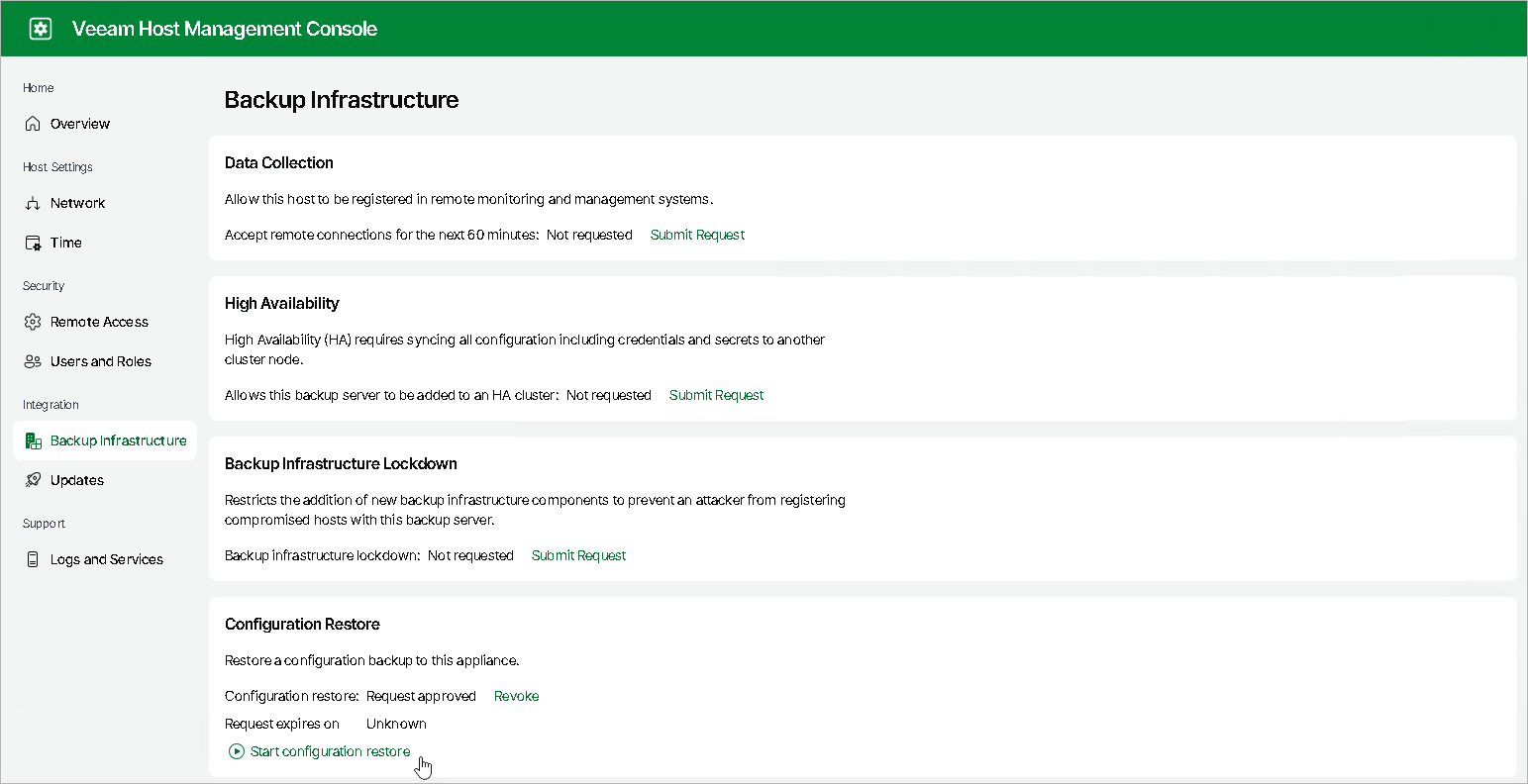1528x784 pixels.
Task: Select the highlighted Backup Infrastructure nav entry
Action: (119, 441)
